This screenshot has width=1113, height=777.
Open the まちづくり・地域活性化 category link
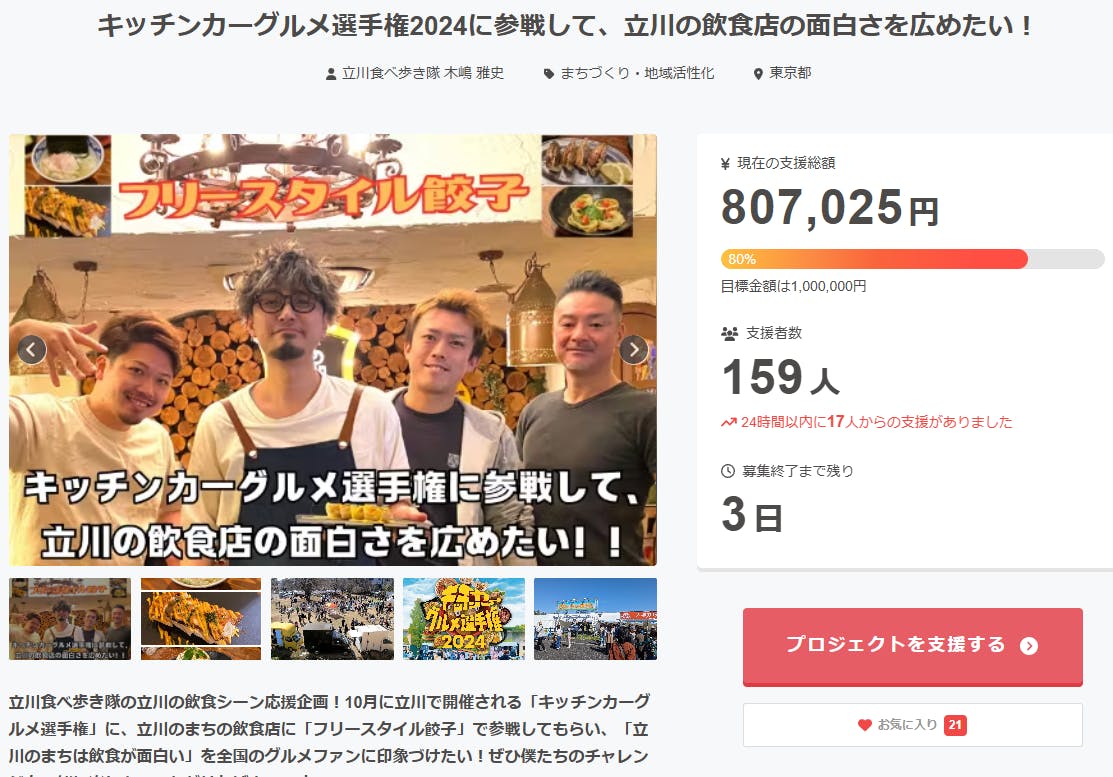point(637,73)
